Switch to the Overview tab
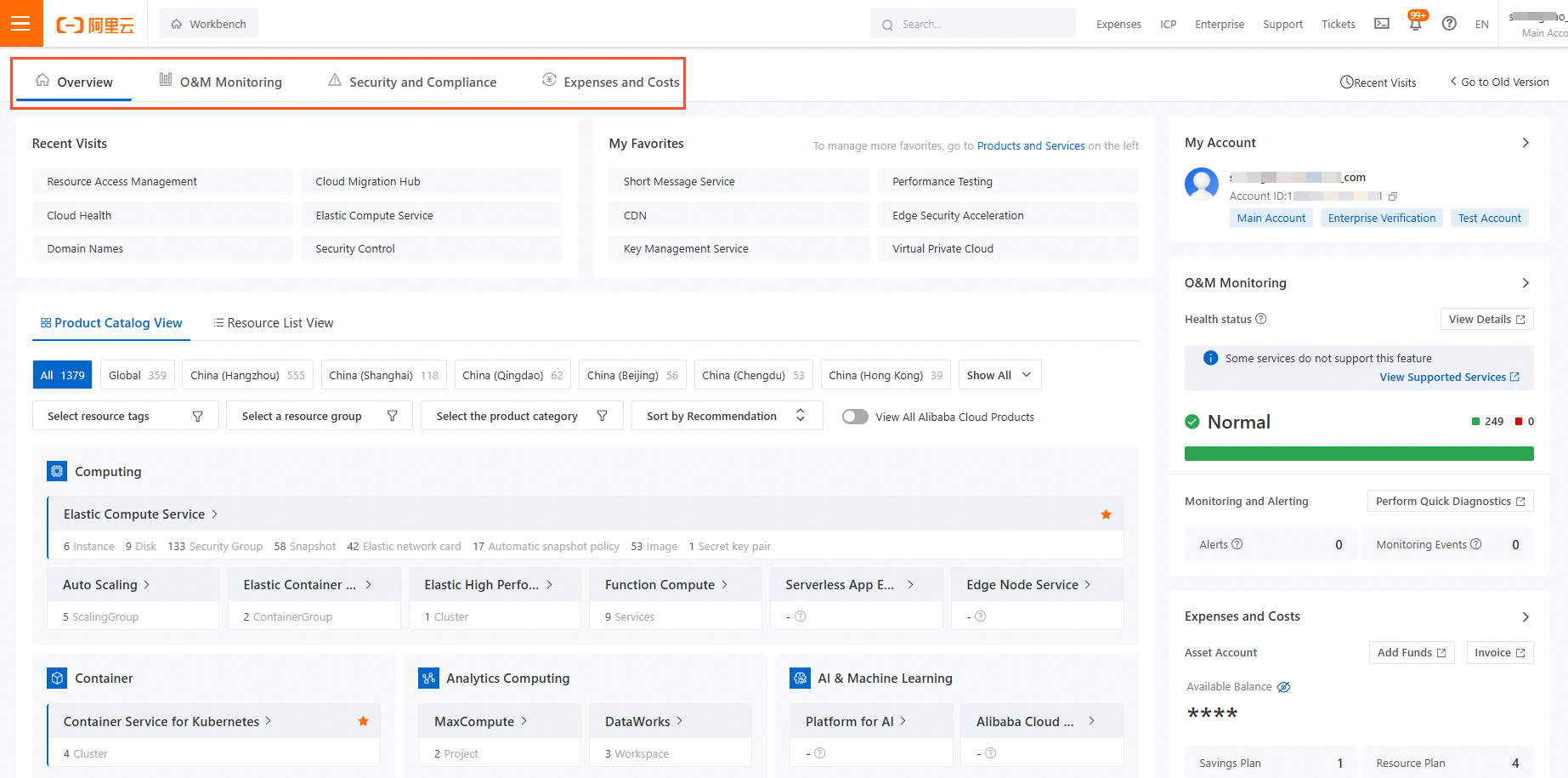 click(74, 82)
